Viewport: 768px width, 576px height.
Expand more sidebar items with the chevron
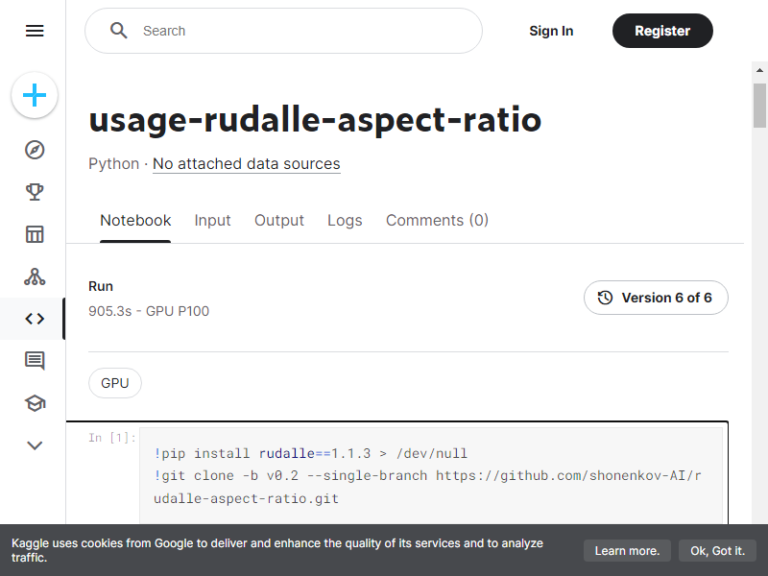point(34,445)
